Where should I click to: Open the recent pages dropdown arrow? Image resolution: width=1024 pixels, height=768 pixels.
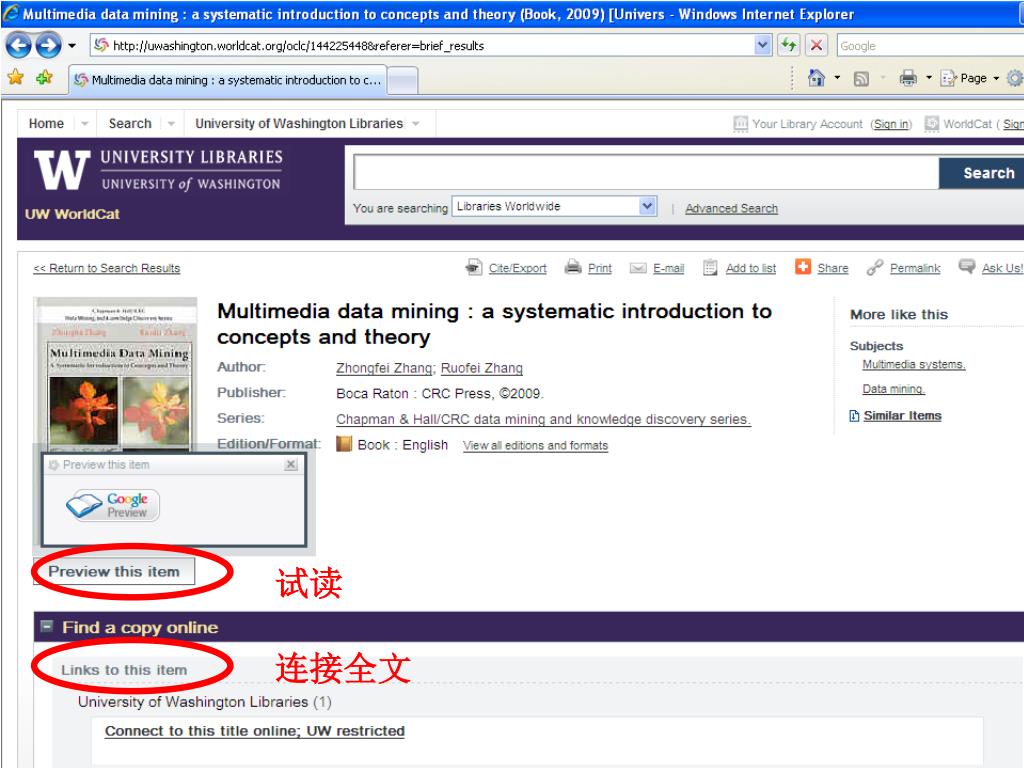[x=72, y=46]
